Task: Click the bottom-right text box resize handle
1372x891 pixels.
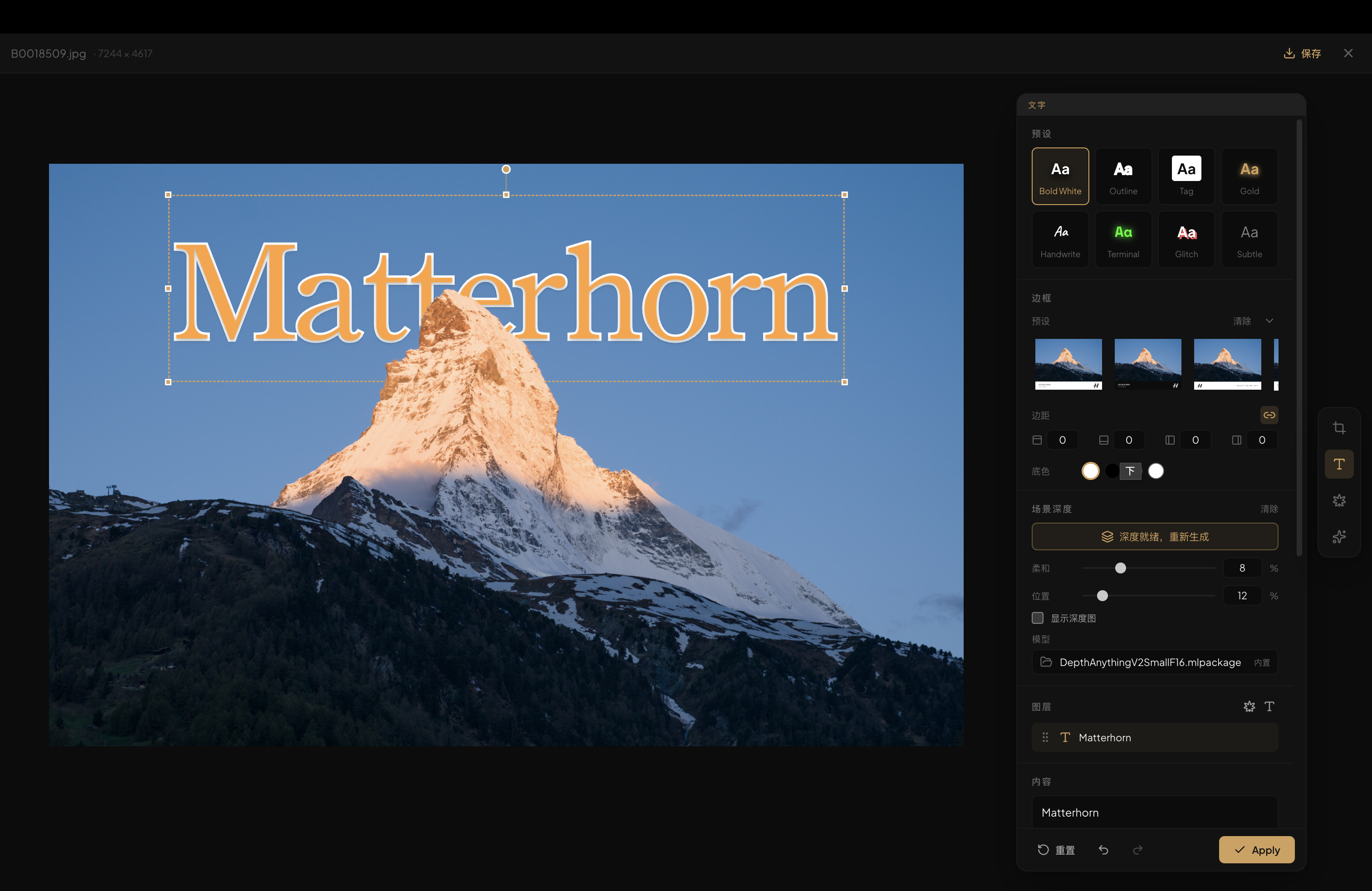Action: pyautogui.click(x=844, y=382)
